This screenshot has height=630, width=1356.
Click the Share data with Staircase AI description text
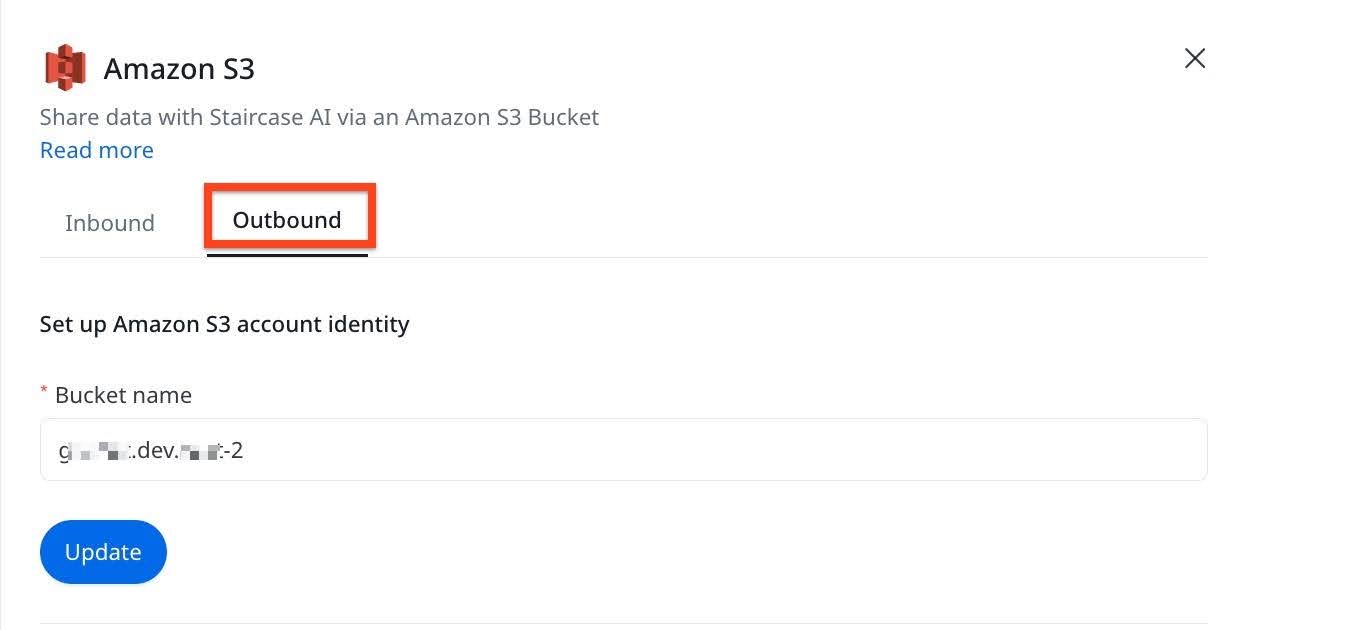[x=319, y=117]
